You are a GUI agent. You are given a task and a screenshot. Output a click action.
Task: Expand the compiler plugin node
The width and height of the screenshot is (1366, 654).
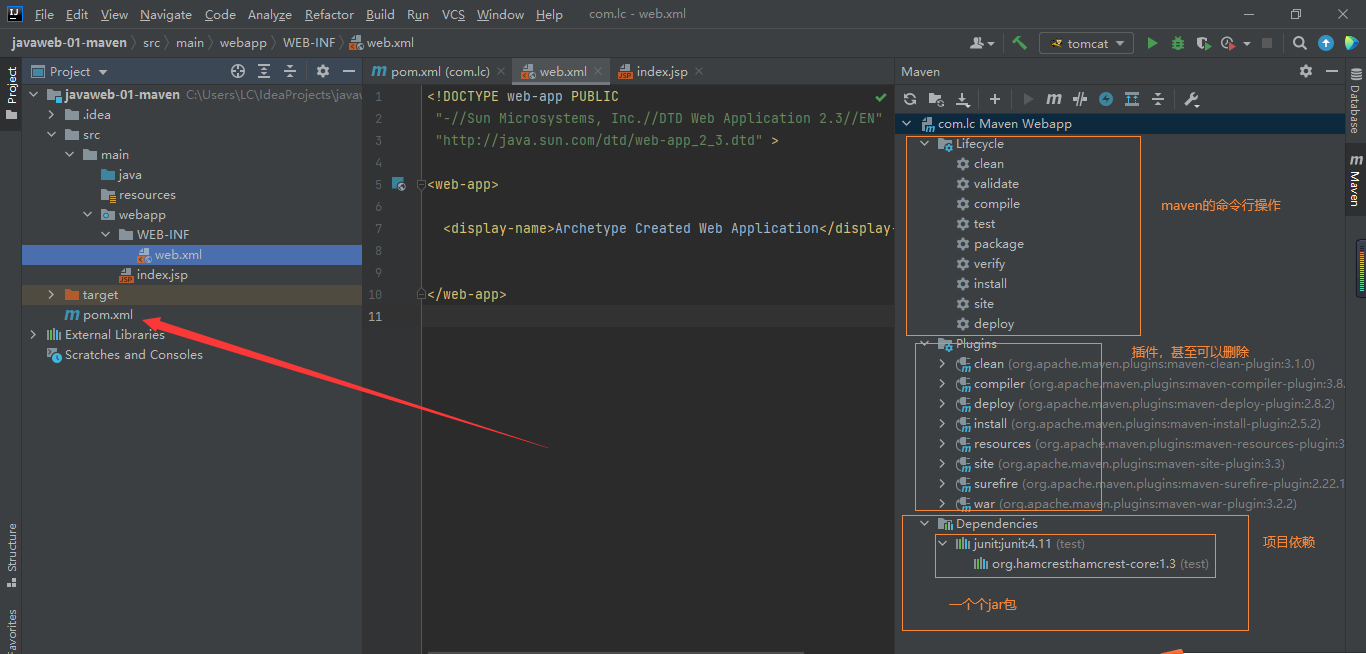[942, 384]
